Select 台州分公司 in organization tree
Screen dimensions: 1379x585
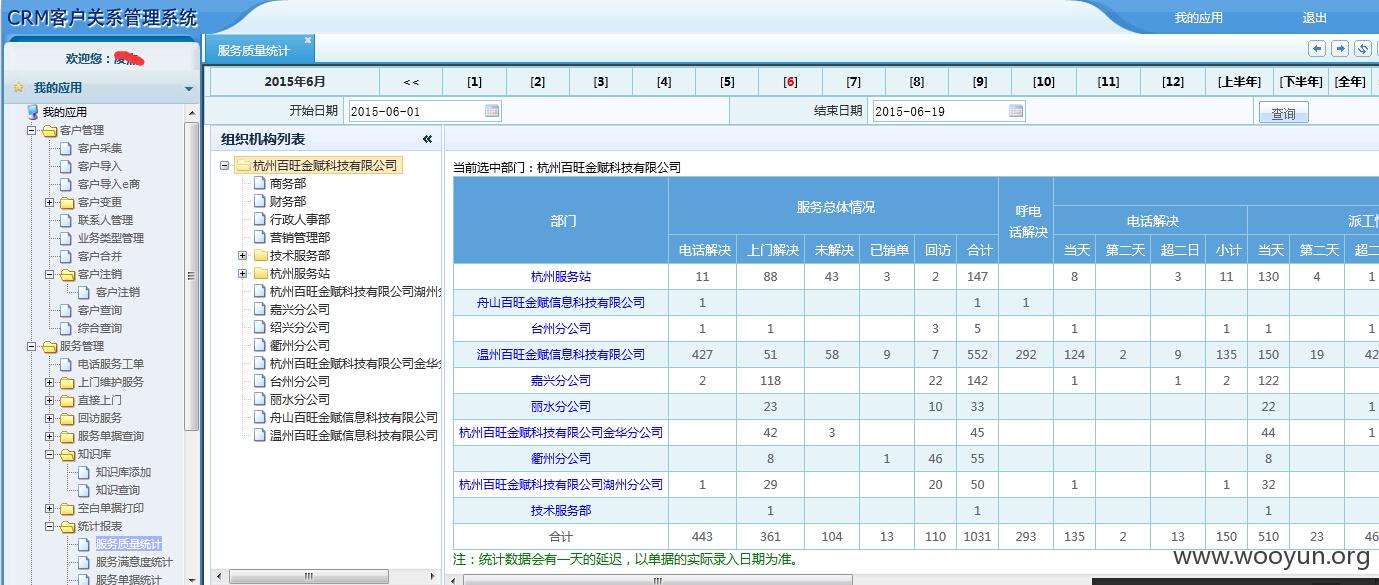(300, 382)
